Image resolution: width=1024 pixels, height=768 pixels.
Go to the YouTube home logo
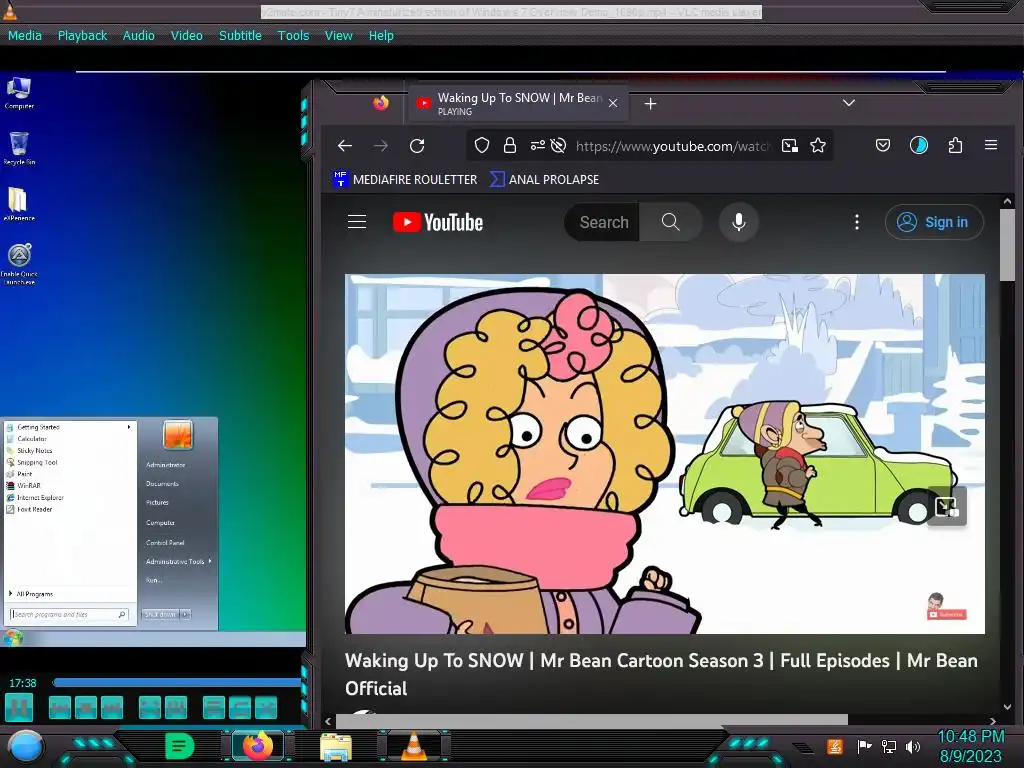tap(438, 222)
